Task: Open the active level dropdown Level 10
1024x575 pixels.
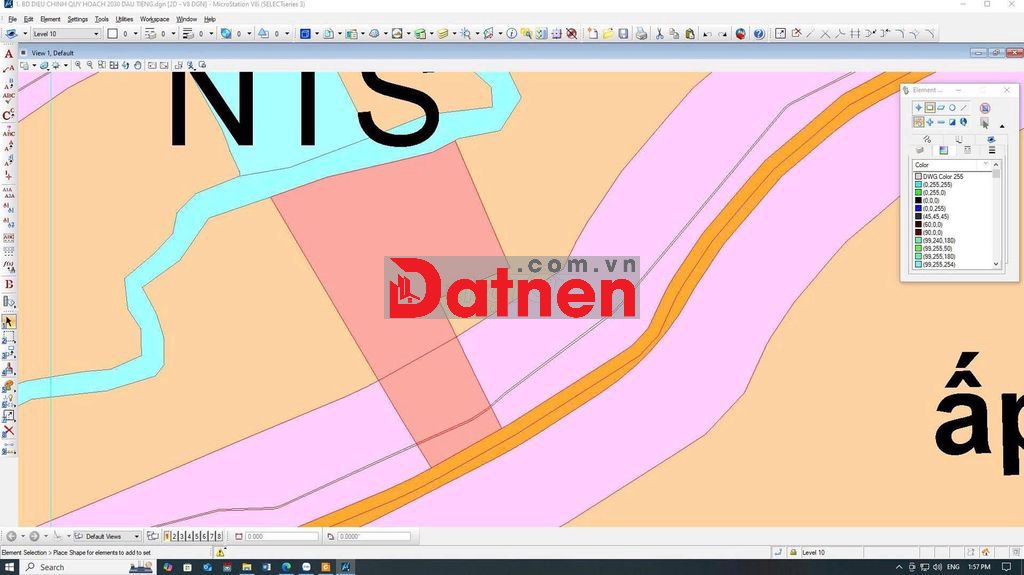Action: [x=96, y=34]
